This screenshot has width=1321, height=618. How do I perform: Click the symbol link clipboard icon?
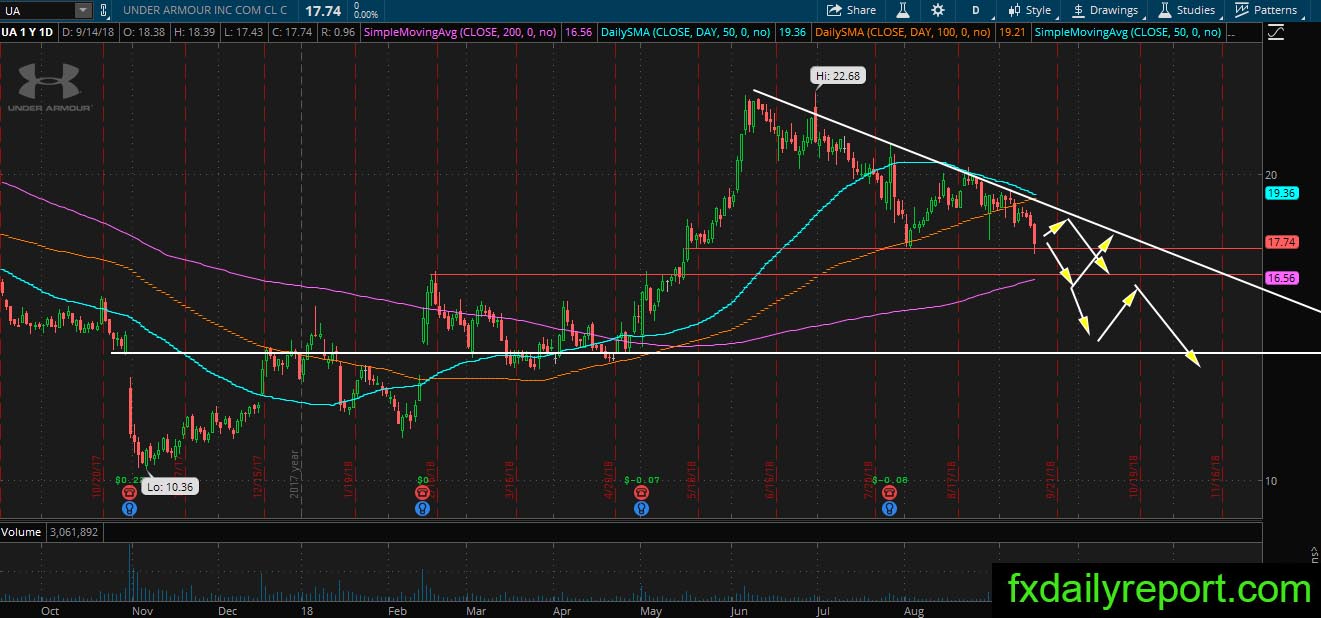point(102,10)
